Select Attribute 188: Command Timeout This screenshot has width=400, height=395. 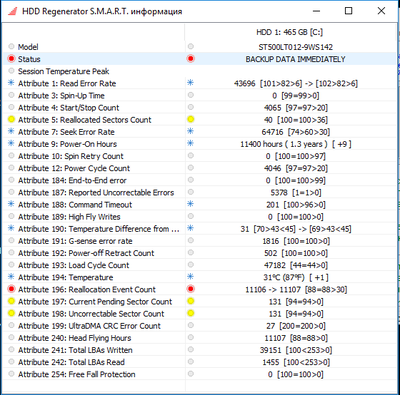point(75,204)
